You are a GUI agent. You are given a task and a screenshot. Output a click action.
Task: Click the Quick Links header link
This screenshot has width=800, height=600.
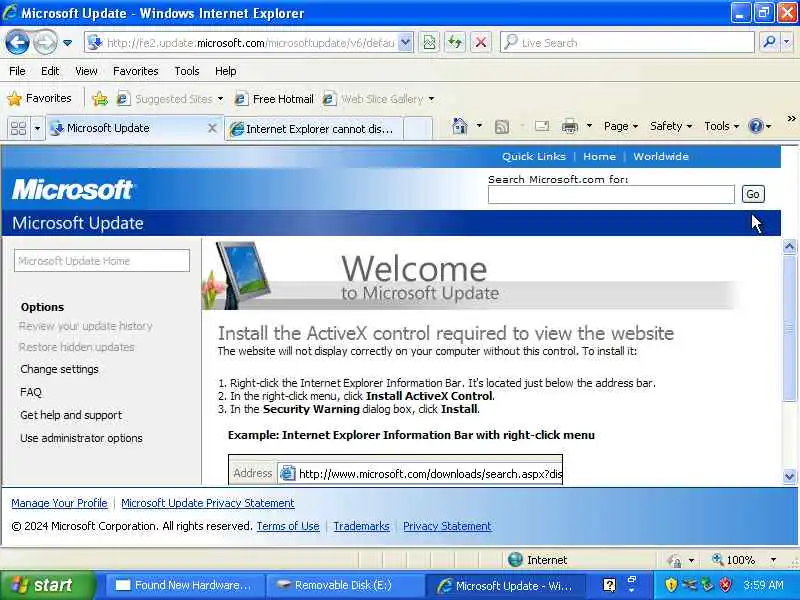(x=534, y=157)
